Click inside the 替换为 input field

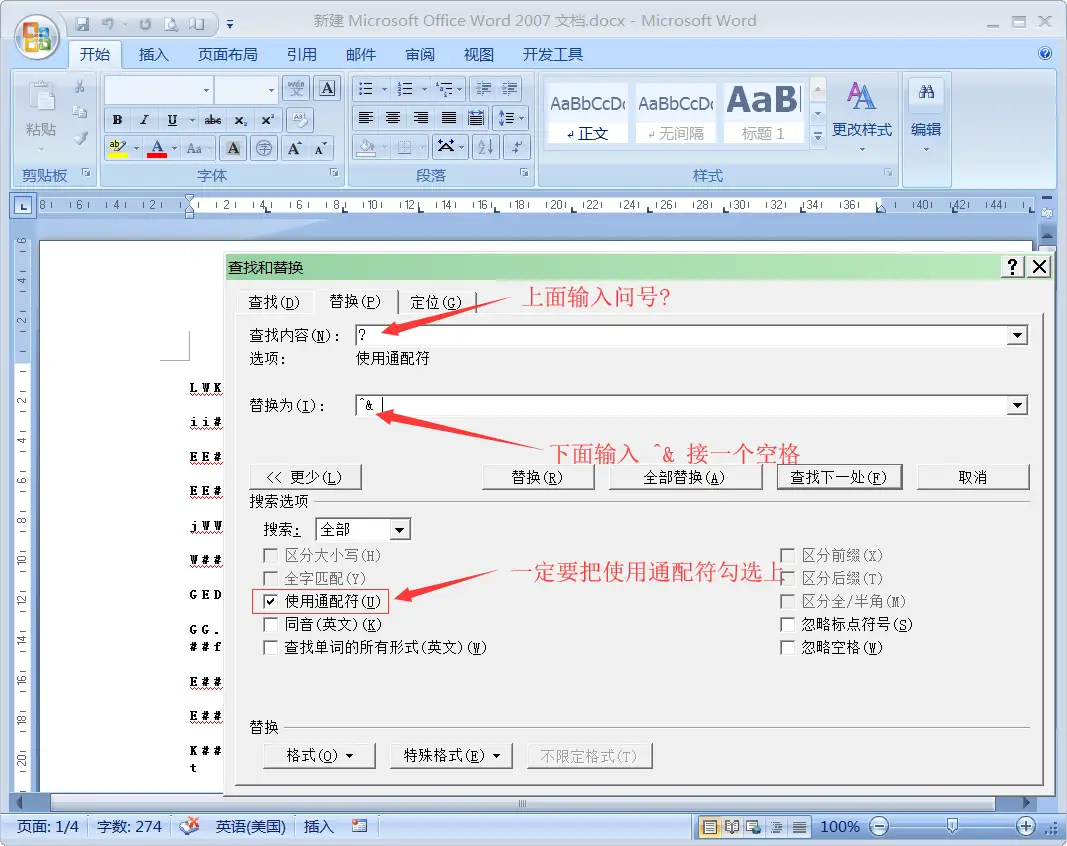click(x=680, y=406)
